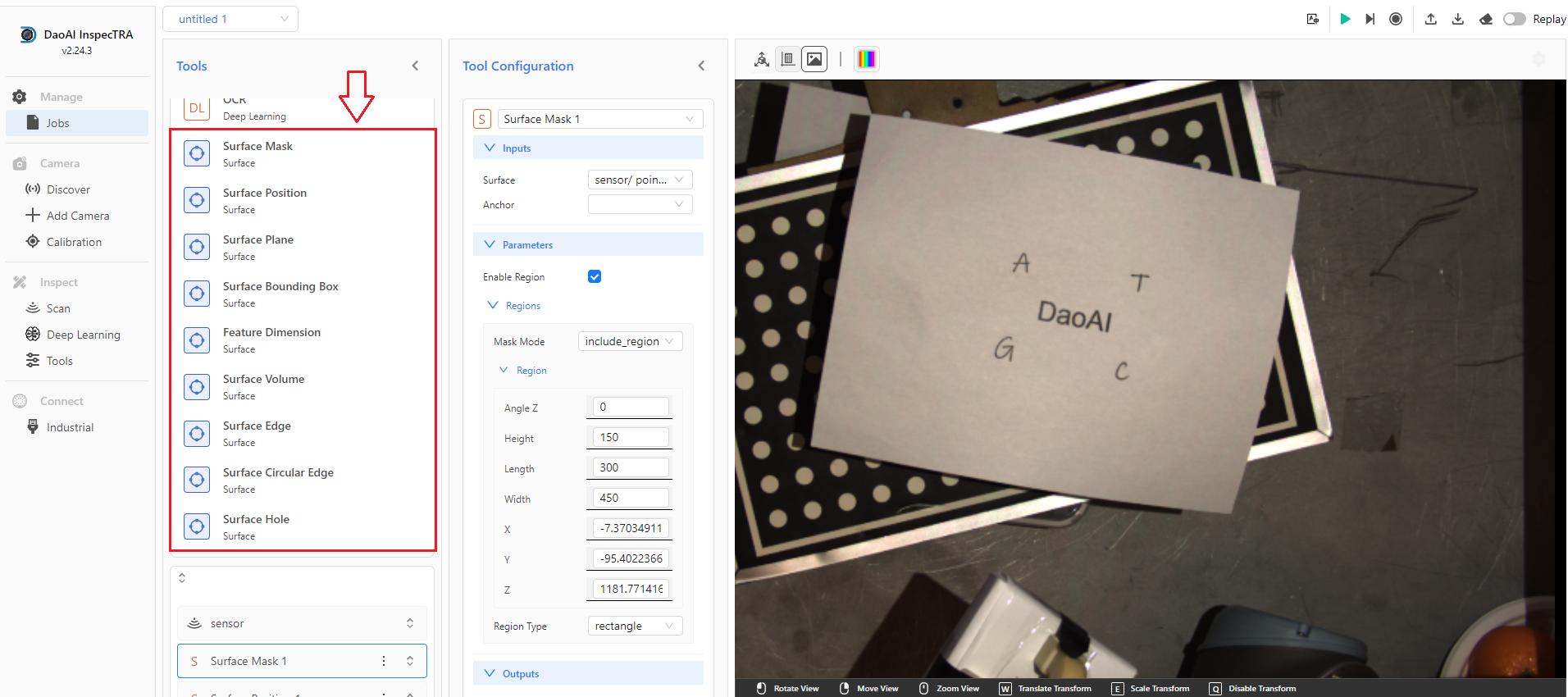This screenshot has width=1568, height=697.
Task: Click the download icon in top toolbar
Action: click(1458, 19)
